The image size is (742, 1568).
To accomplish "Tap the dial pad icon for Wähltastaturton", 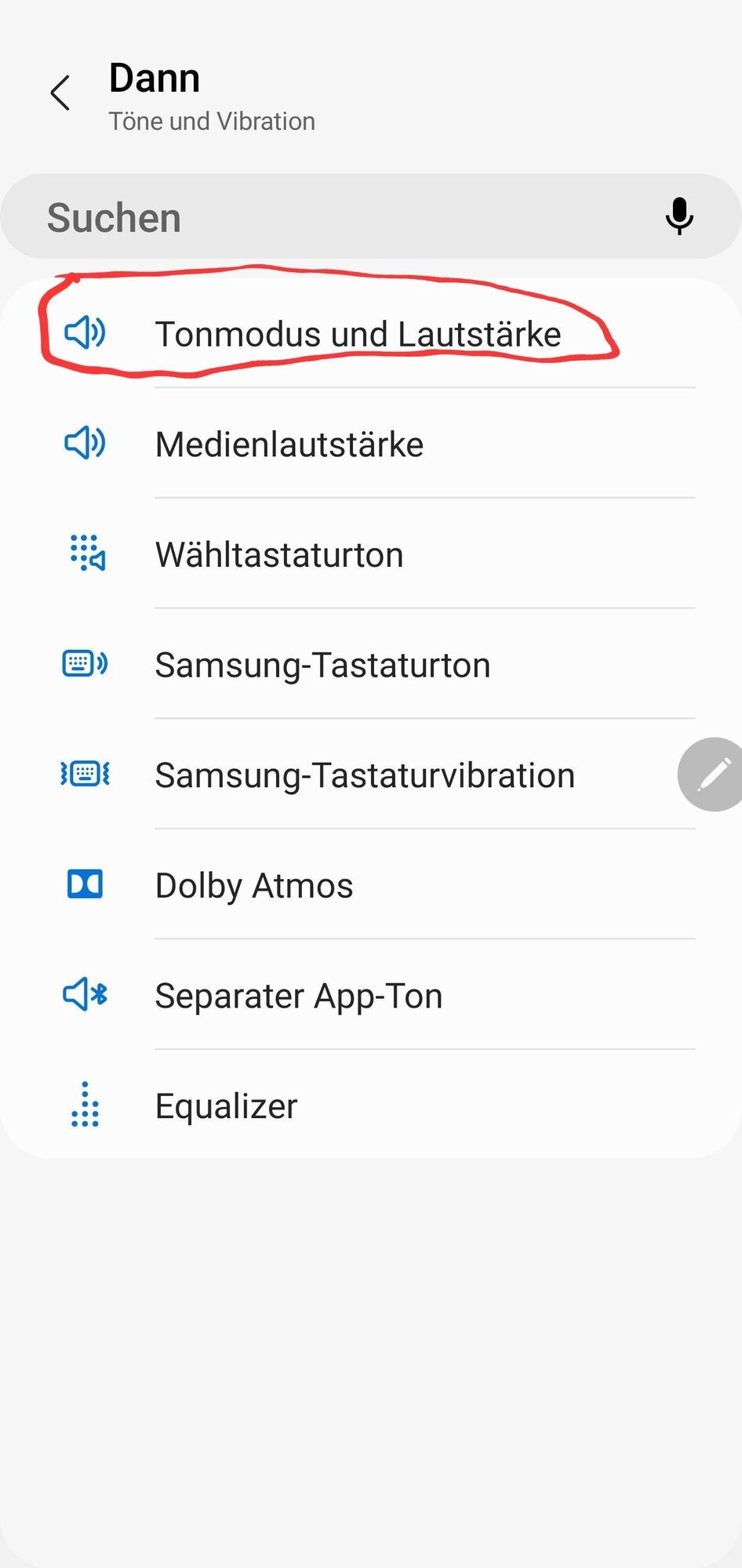I will [86, 554].
